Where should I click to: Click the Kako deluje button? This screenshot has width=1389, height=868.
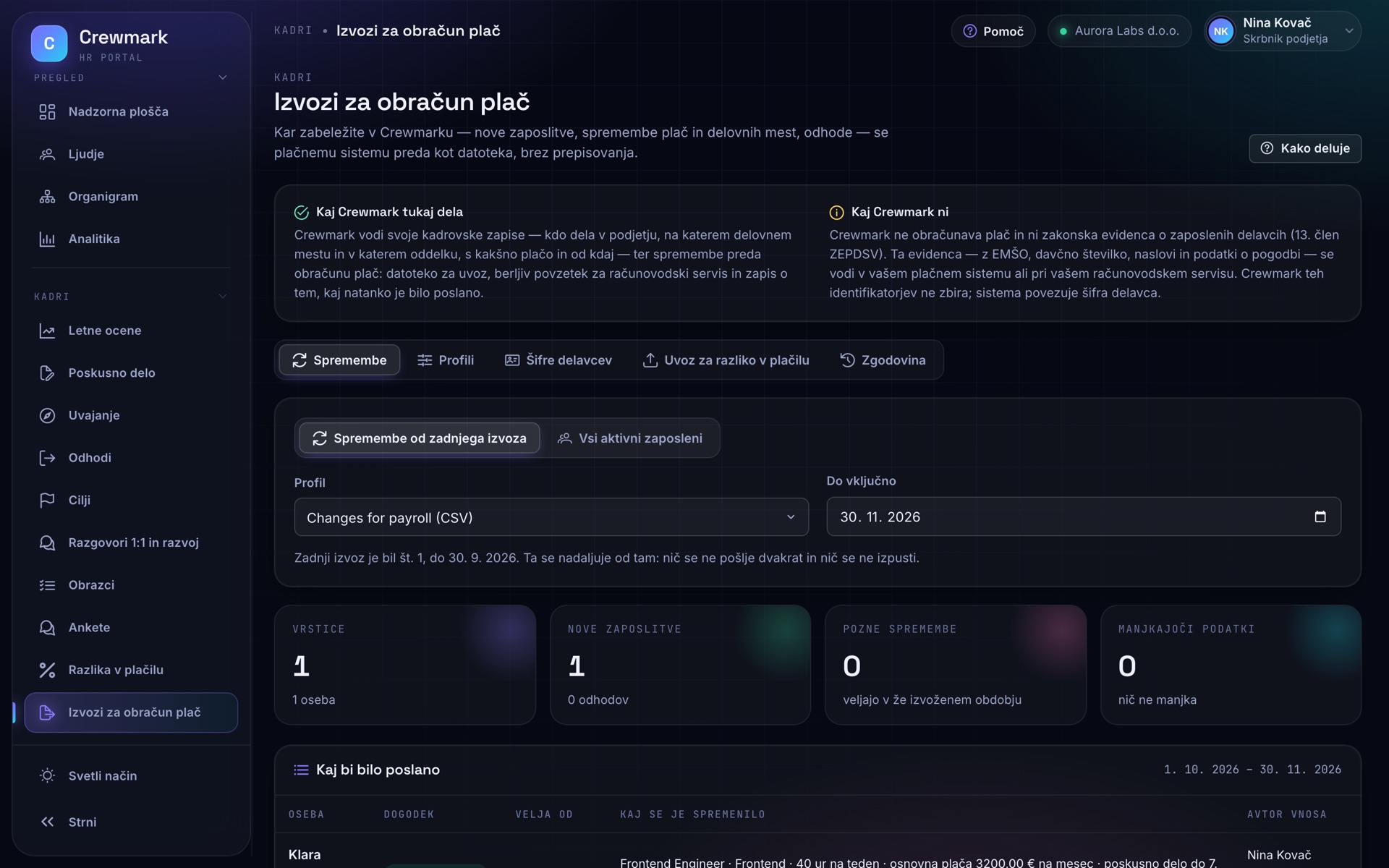coord(1305,148)
